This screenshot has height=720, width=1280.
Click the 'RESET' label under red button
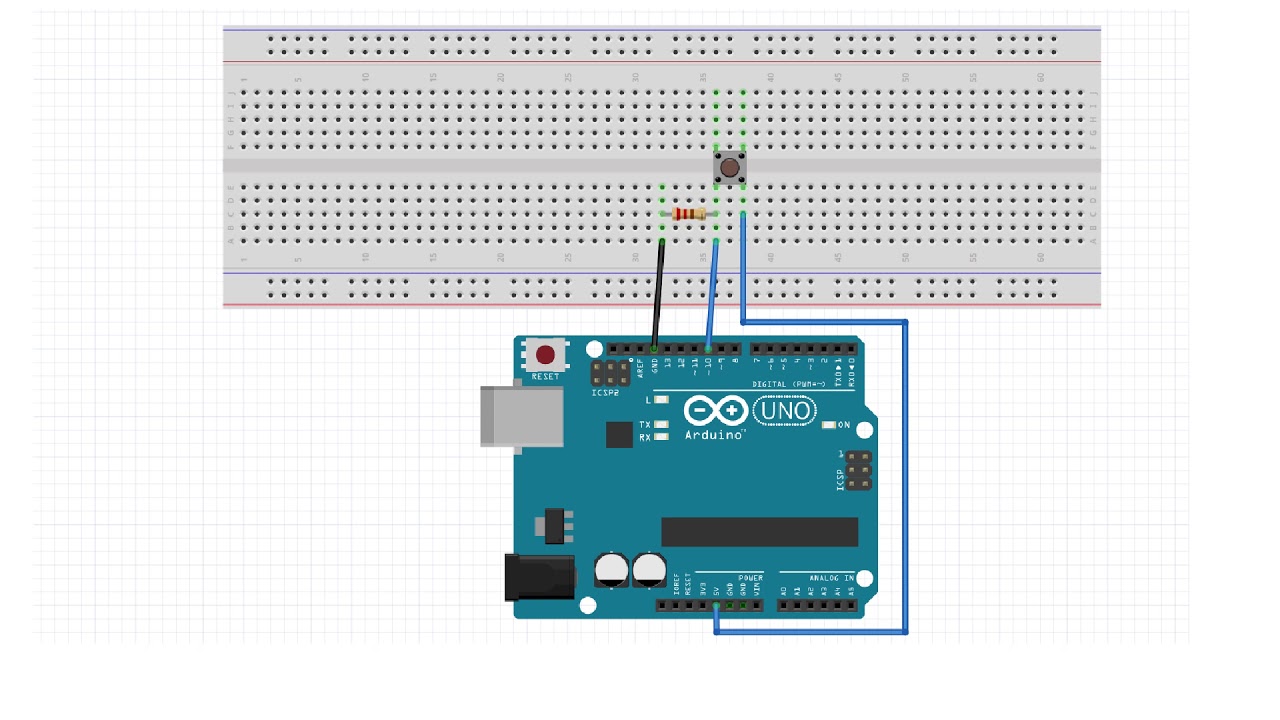(546, 377)
